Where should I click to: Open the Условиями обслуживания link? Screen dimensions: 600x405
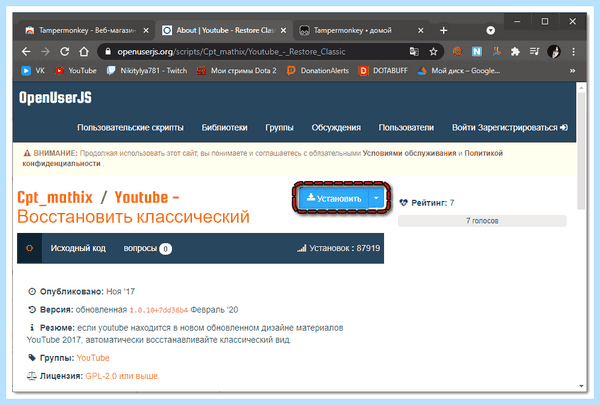click(409, 153)
